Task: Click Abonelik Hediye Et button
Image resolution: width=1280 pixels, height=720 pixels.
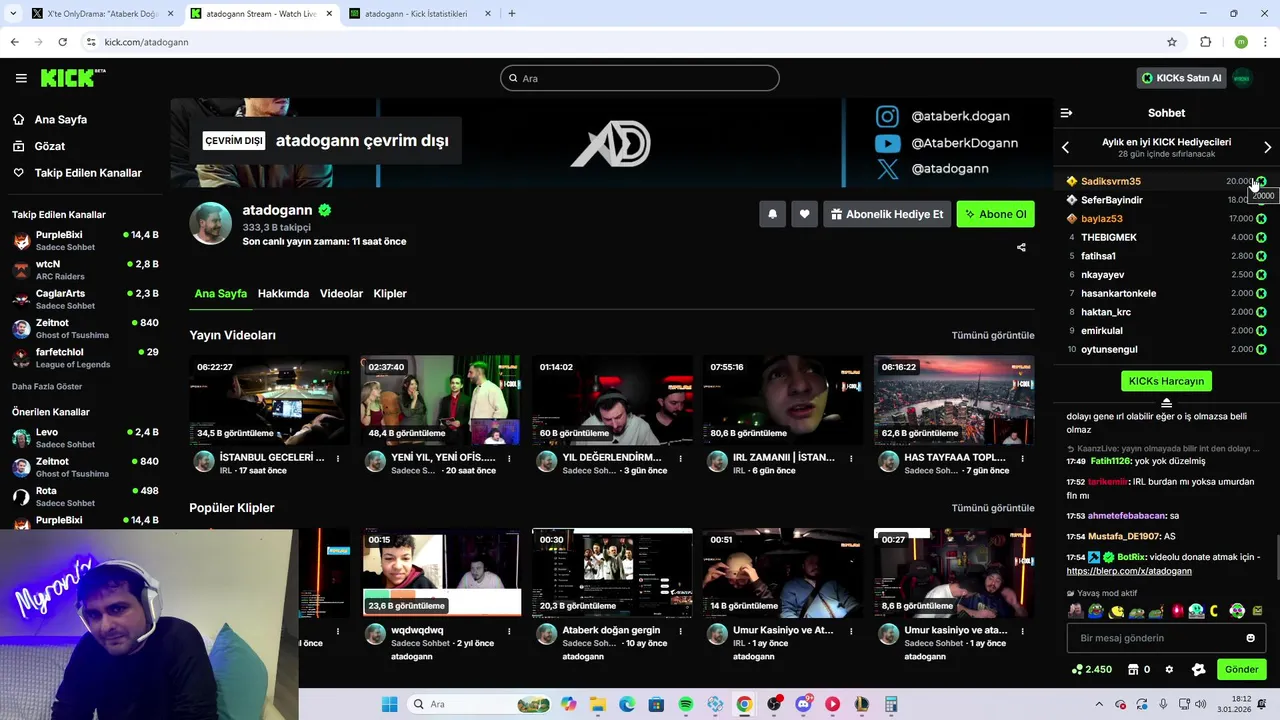Action: pos(886,214)
